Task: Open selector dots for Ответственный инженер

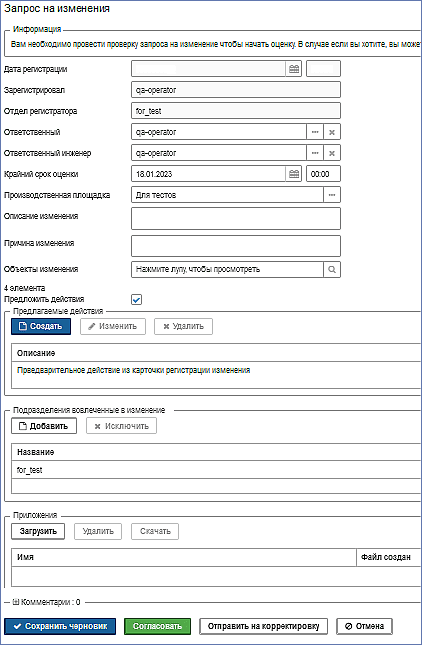Action: click(315, 153)
